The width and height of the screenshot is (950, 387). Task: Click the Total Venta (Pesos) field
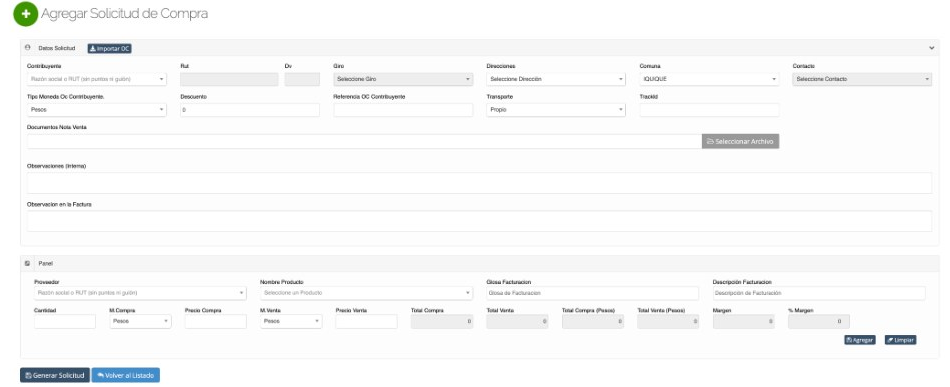668,322
